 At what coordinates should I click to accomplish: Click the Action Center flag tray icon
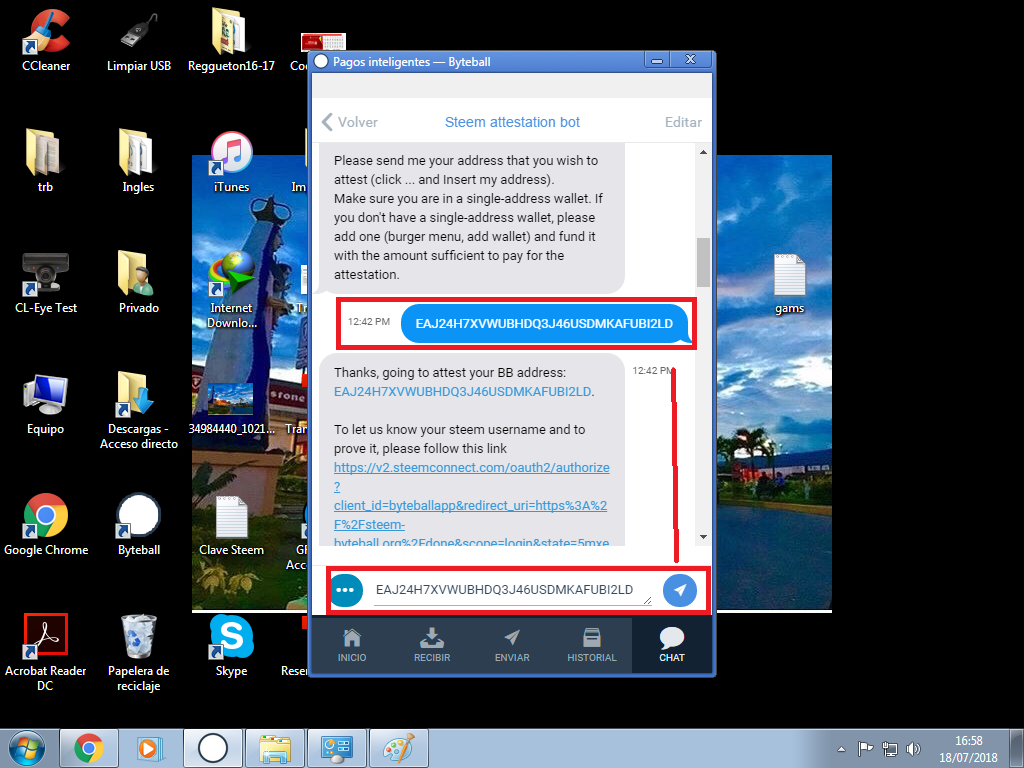click(865, 748)
